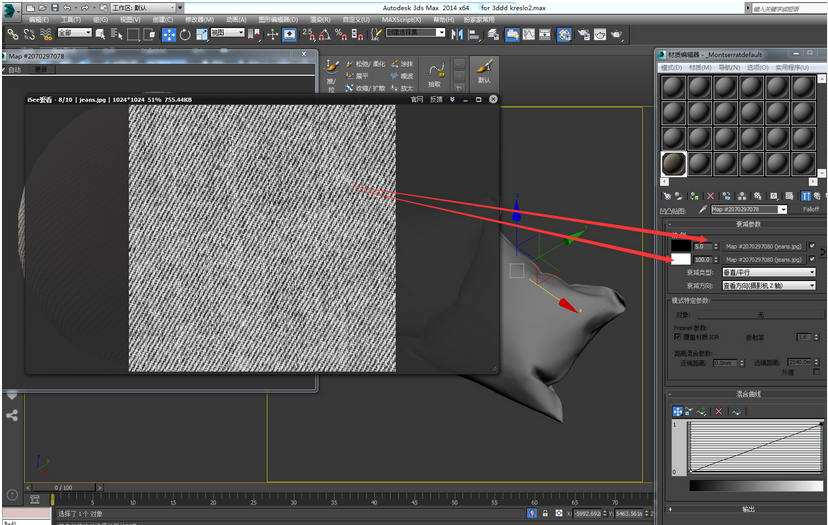Open the Curve Editor icon
828x525 pixels.
tap(529, 34)
